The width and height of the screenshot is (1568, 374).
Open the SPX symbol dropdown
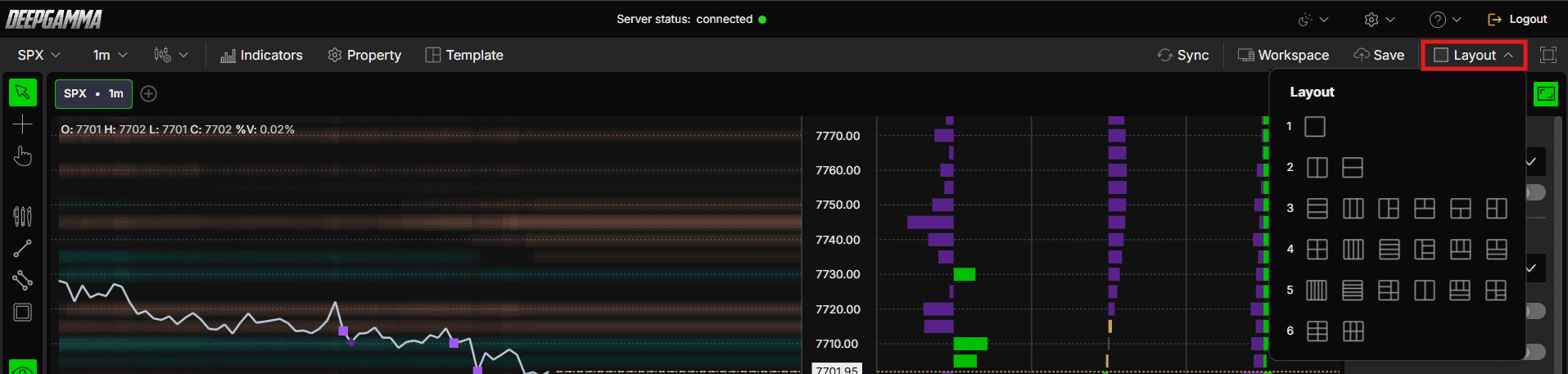pyautogui.click(x=39, y=55)
